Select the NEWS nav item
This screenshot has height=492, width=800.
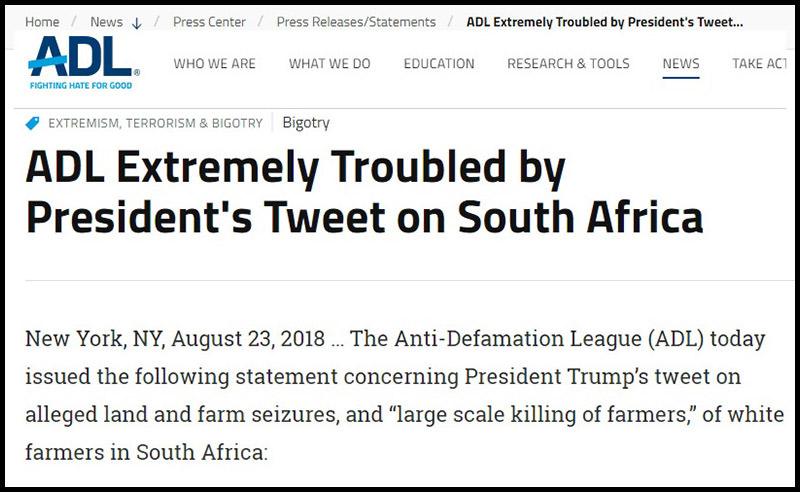(x=681, y=64)
